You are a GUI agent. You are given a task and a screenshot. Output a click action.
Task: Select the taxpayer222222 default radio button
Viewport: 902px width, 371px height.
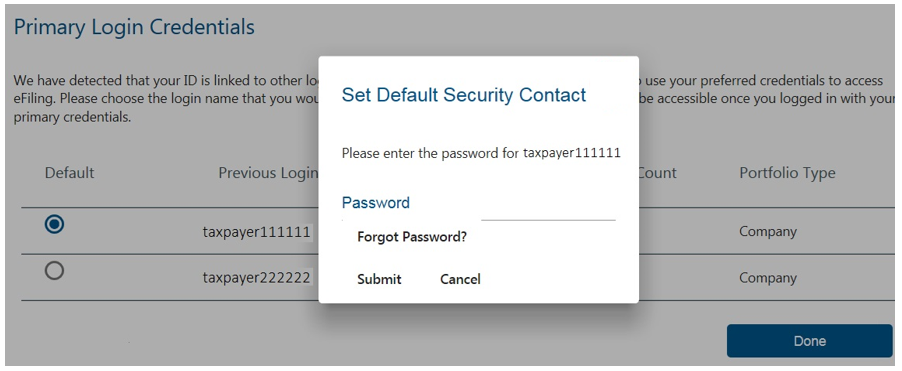click(55, 270)
